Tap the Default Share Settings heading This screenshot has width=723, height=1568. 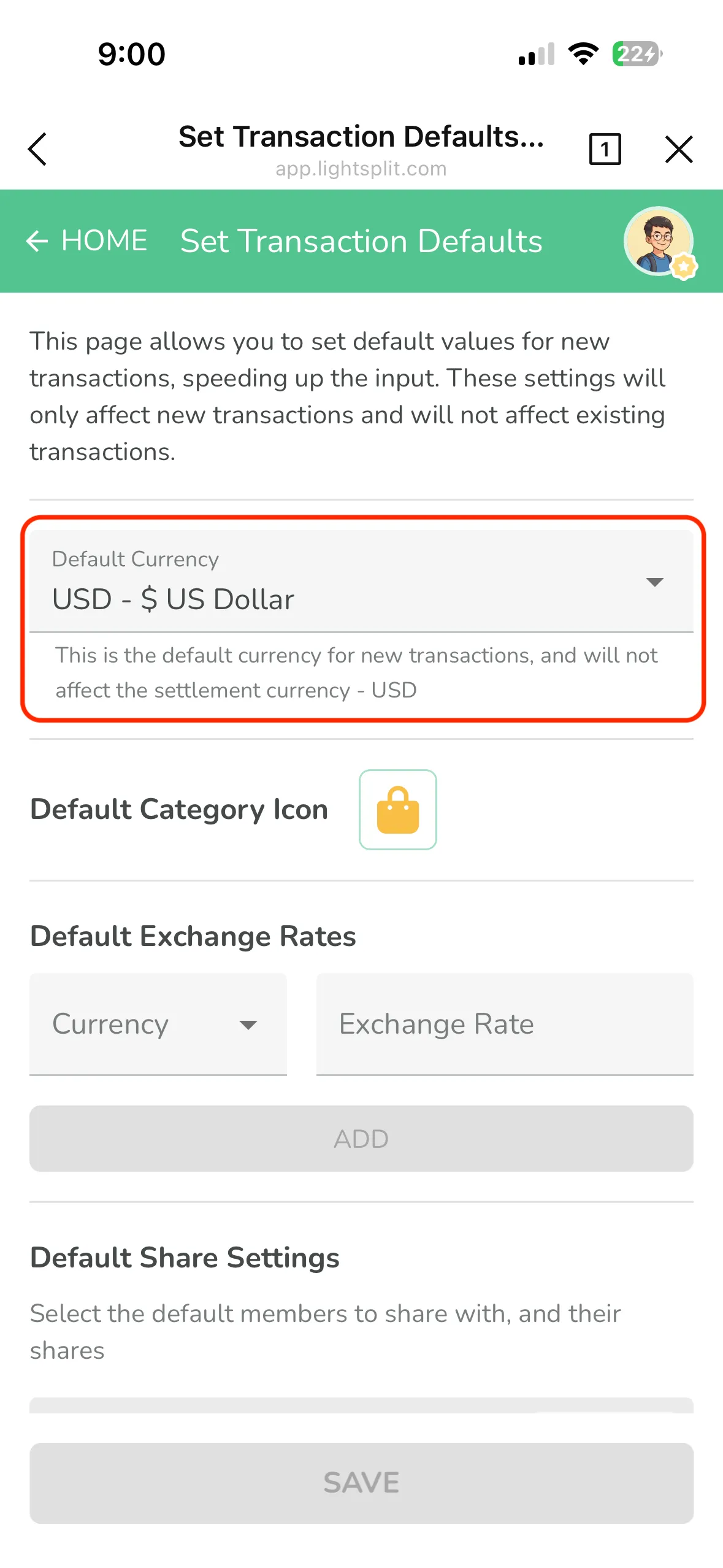click(185, 1258)
